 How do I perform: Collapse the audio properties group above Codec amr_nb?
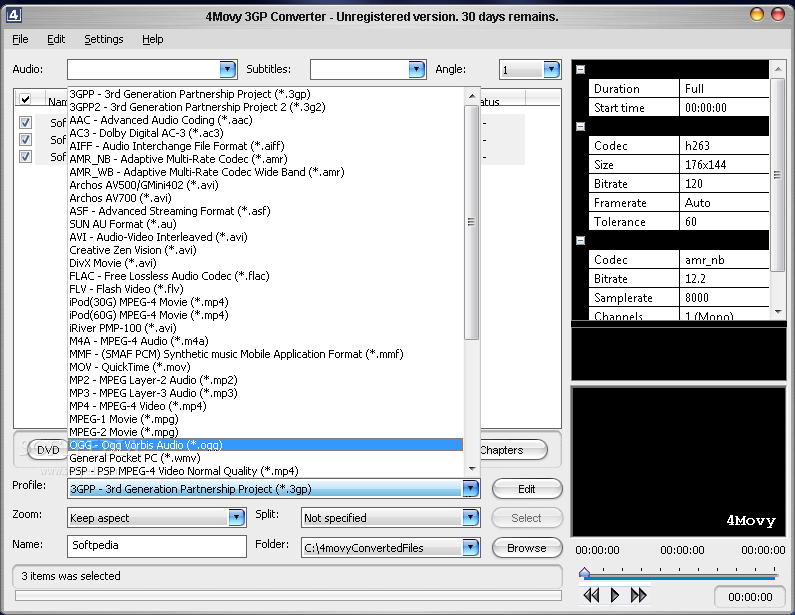tap(581, 240)
